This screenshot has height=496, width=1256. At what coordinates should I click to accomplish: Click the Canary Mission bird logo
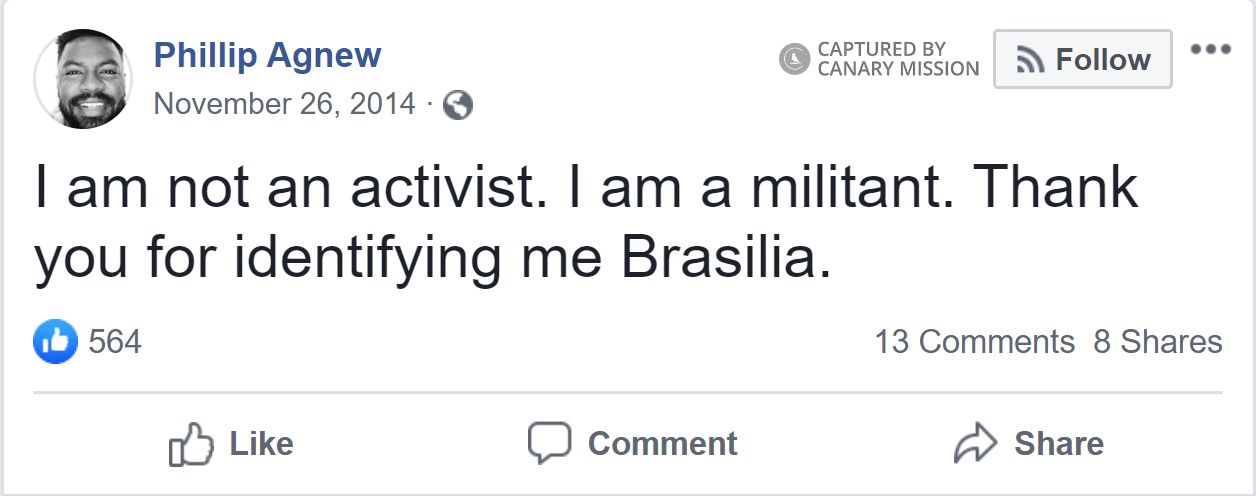coord(794,59)
